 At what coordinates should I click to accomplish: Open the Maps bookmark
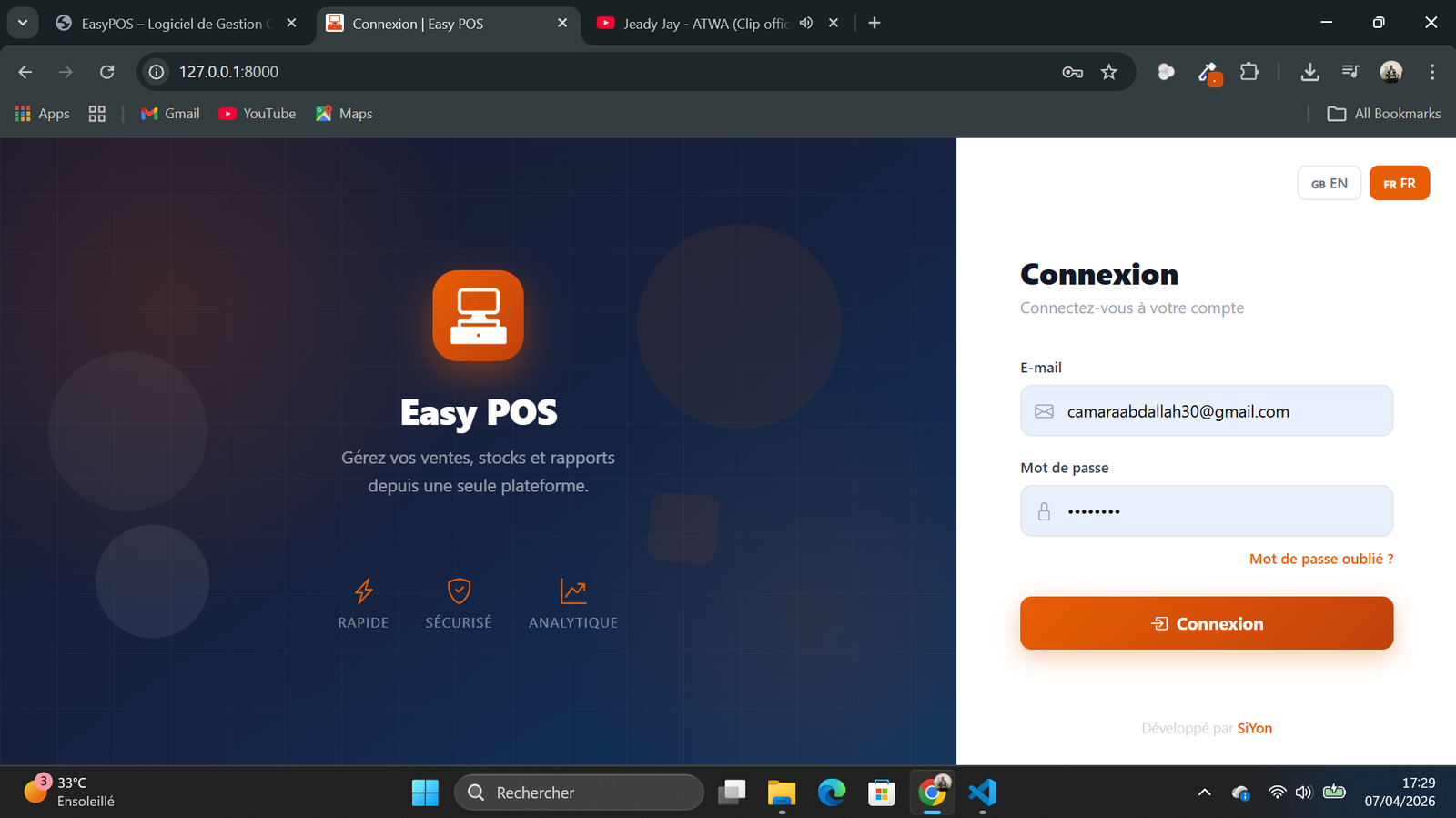[x=344, y=114]
